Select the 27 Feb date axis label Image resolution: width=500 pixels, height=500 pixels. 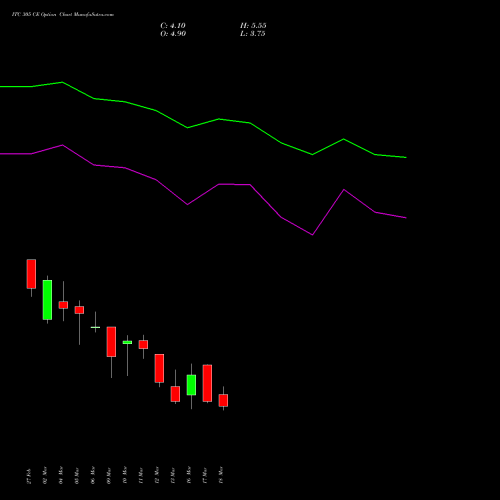click(x=29, y=476)
